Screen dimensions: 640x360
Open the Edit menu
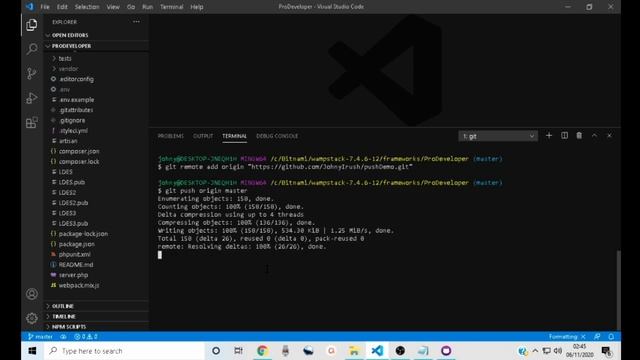(62, 7)
